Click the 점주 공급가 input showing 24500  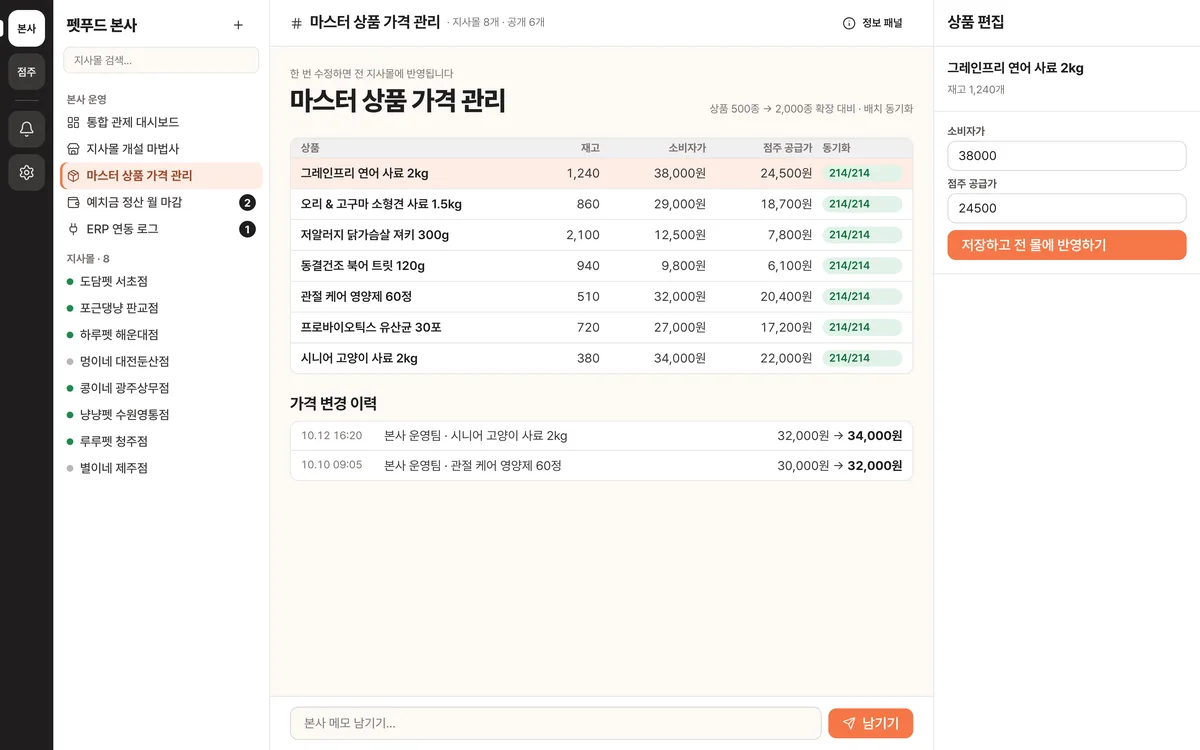click(x=1067, y=208)
